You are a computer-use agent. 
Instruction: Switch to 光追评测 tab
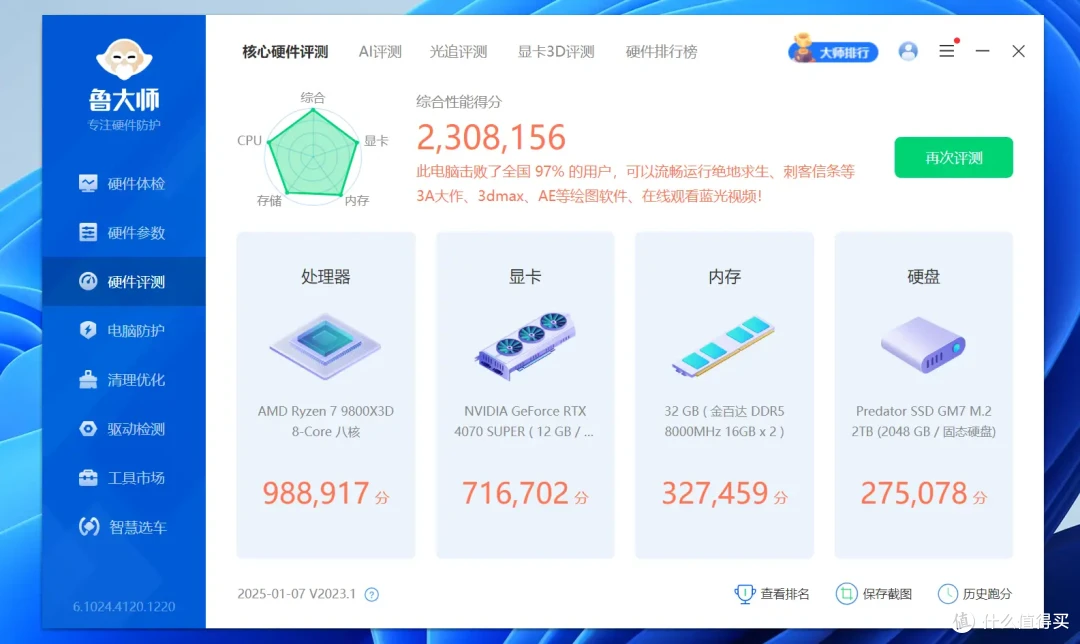tap(459, 52)
